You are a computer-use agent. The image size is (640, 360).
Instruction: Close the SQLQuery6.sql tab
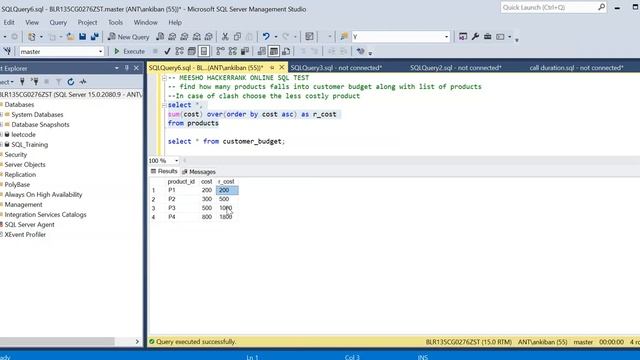(282, 68)
